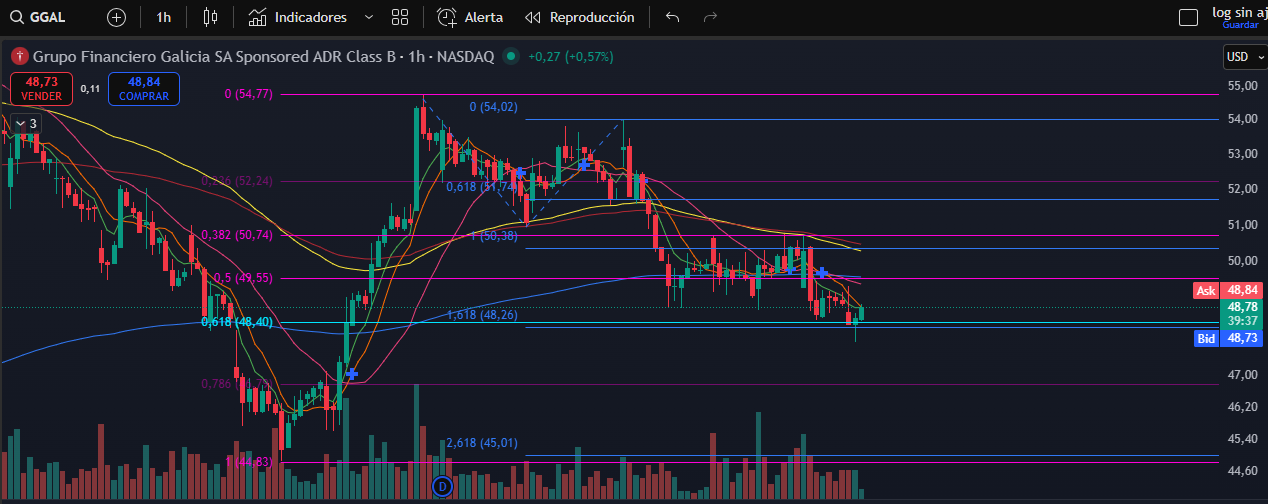The height and width of the screenshot is (504, 1268).
Task: Open the layout grid templates icon
Action: tap(400, 17)
